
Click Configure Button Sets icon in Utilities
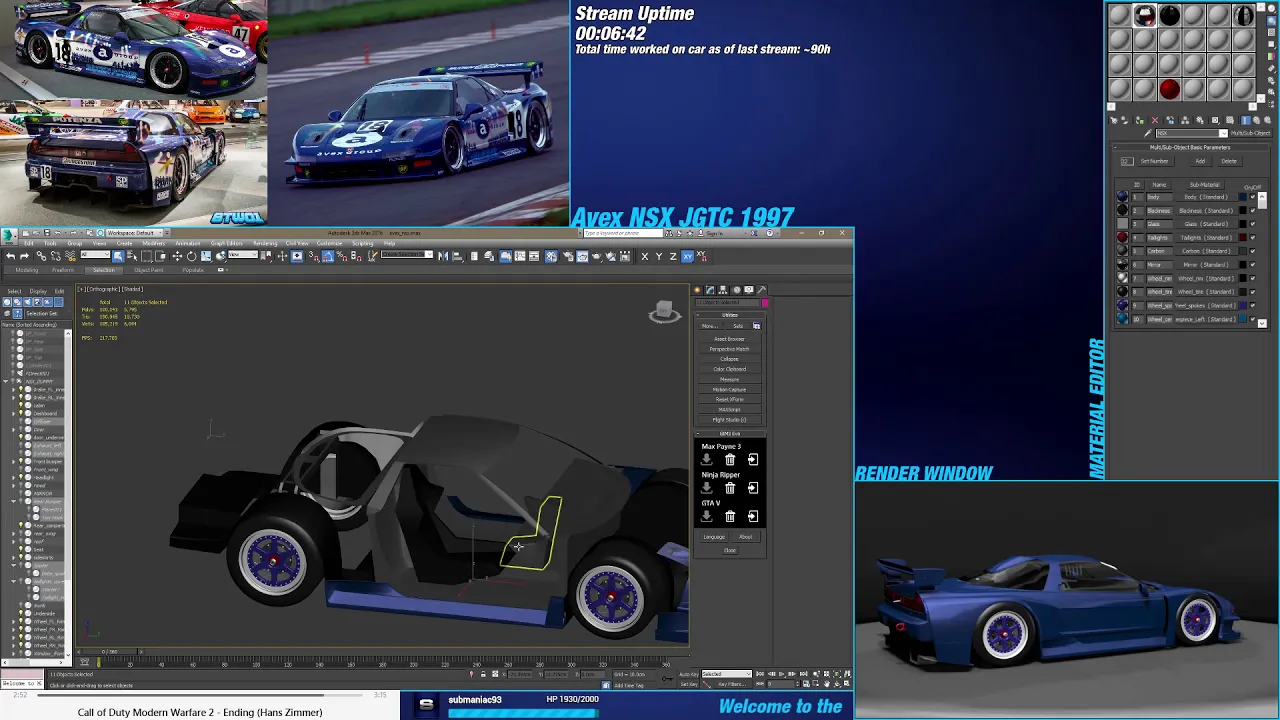757,326
